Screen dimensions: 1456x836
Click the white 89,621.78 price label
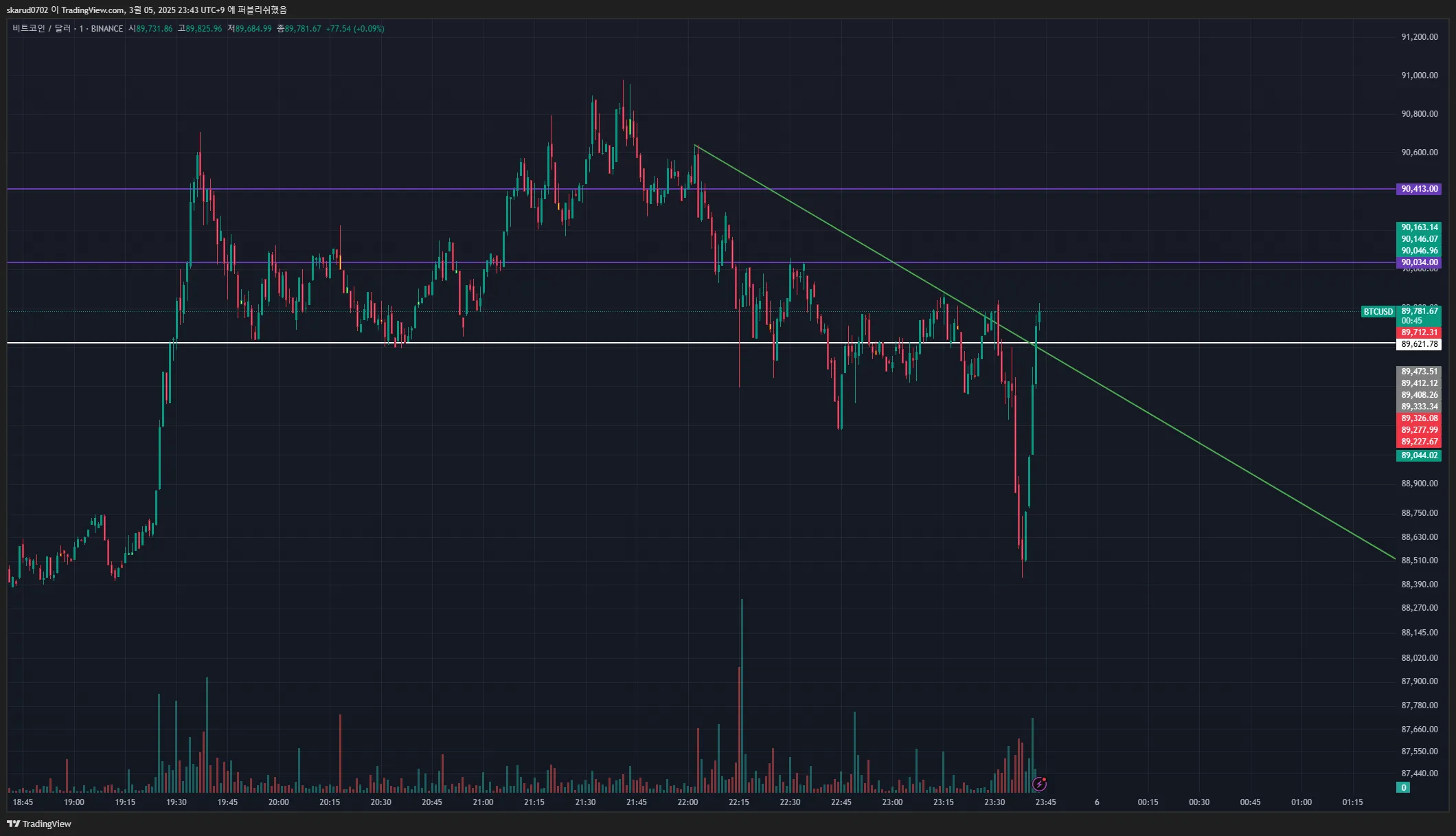click(x=1419, y=344)
